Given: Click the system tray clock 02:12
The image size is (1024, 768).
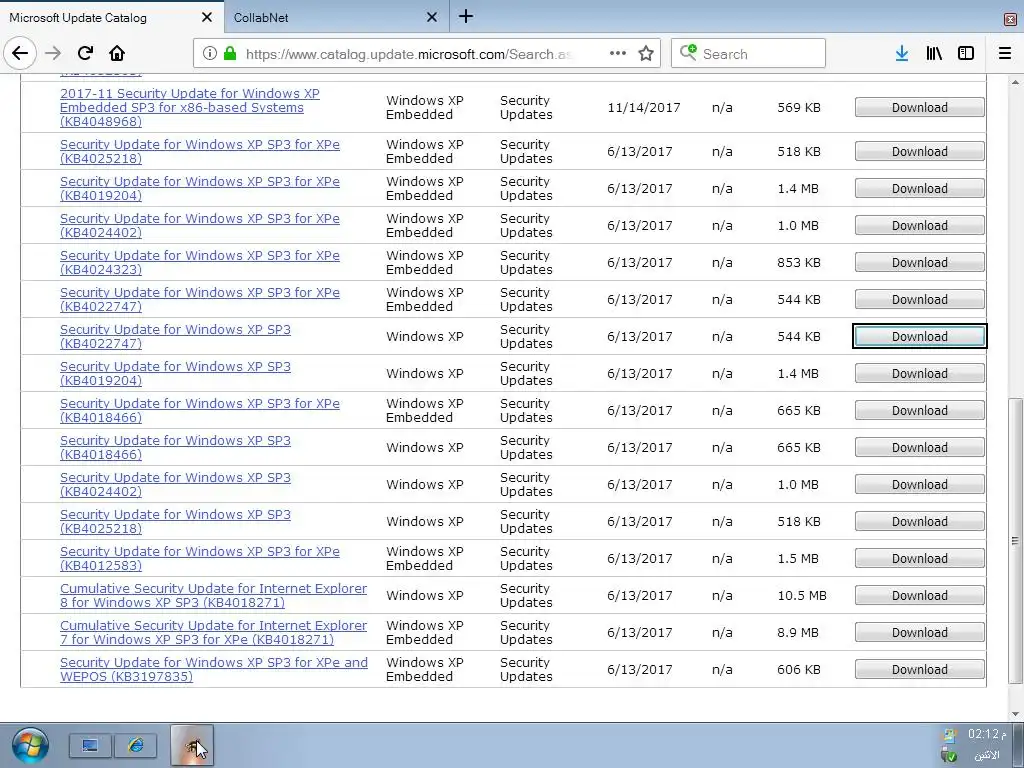Looking at the screenshot, I should [986, 734].
